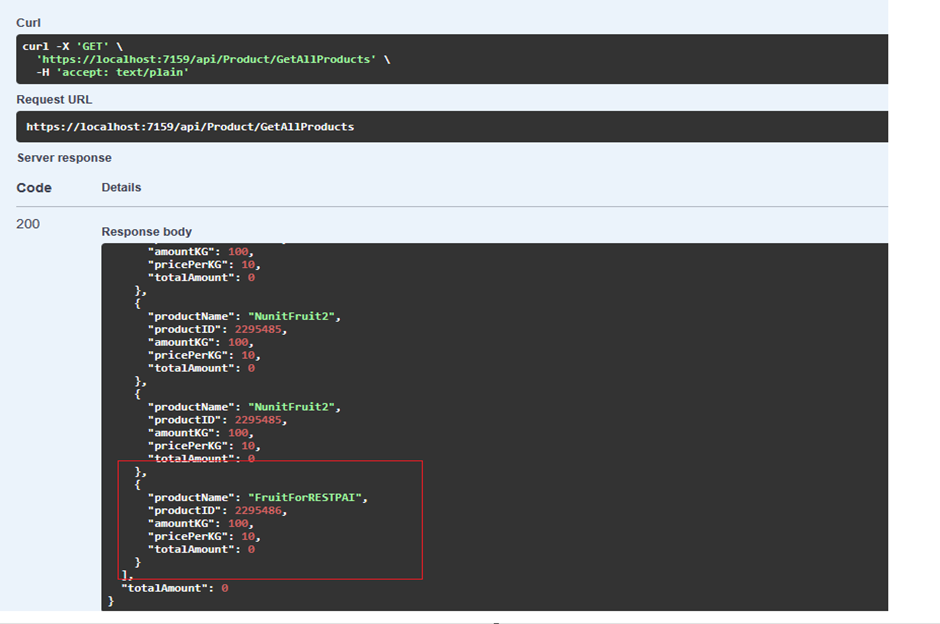Screen dimensions: 940x624
Task: Click the totalAmount value 0 at the bottom
Action: click(x=225, y=587)
